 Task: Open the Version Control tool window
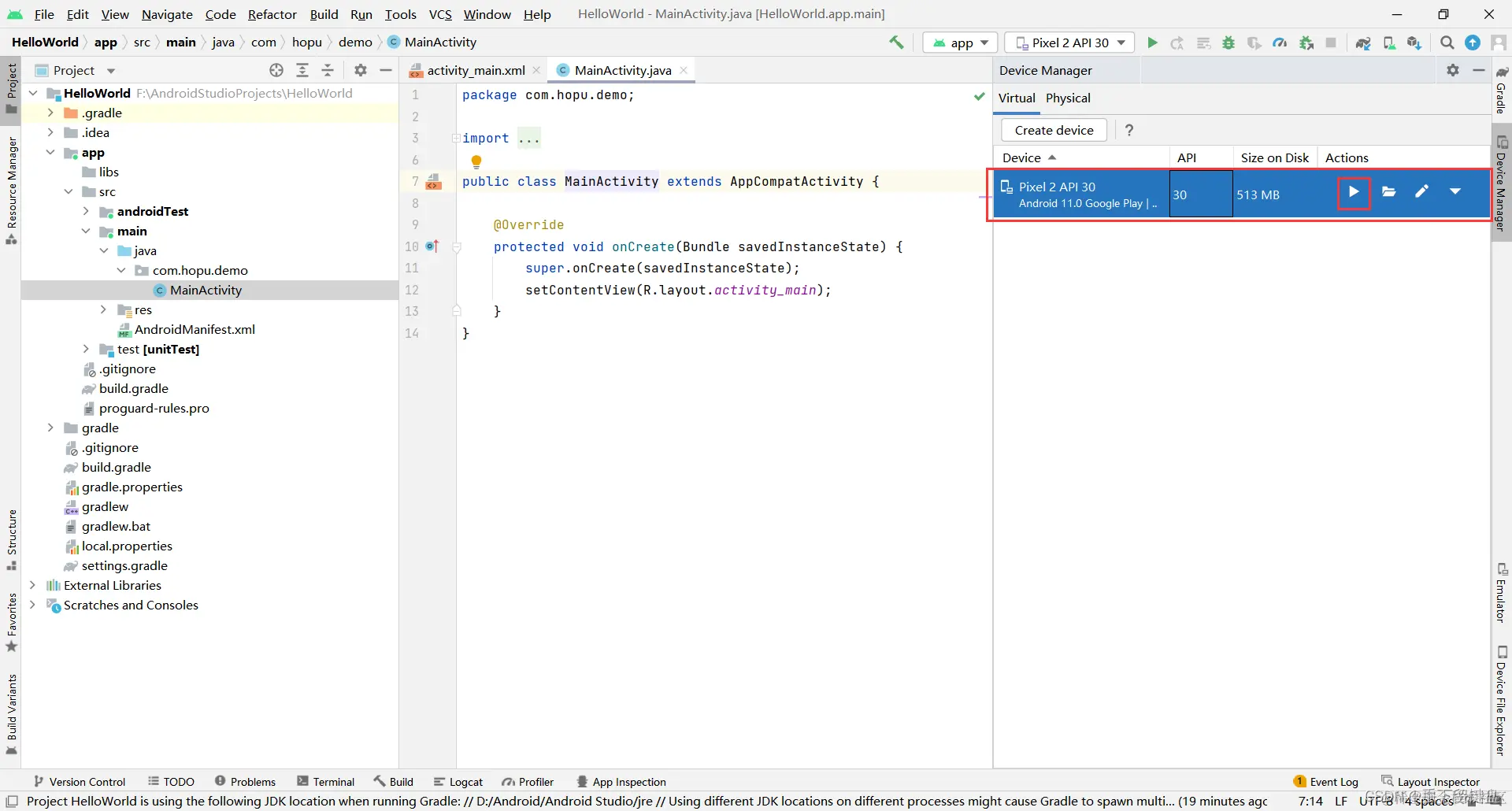pos(80,782)
